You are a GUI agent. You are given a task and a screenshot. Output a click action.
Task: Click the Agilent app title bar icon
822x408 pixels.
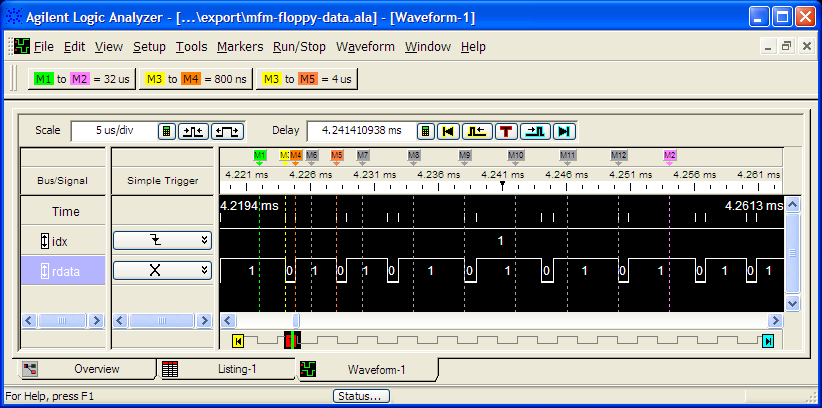(13, 17)
